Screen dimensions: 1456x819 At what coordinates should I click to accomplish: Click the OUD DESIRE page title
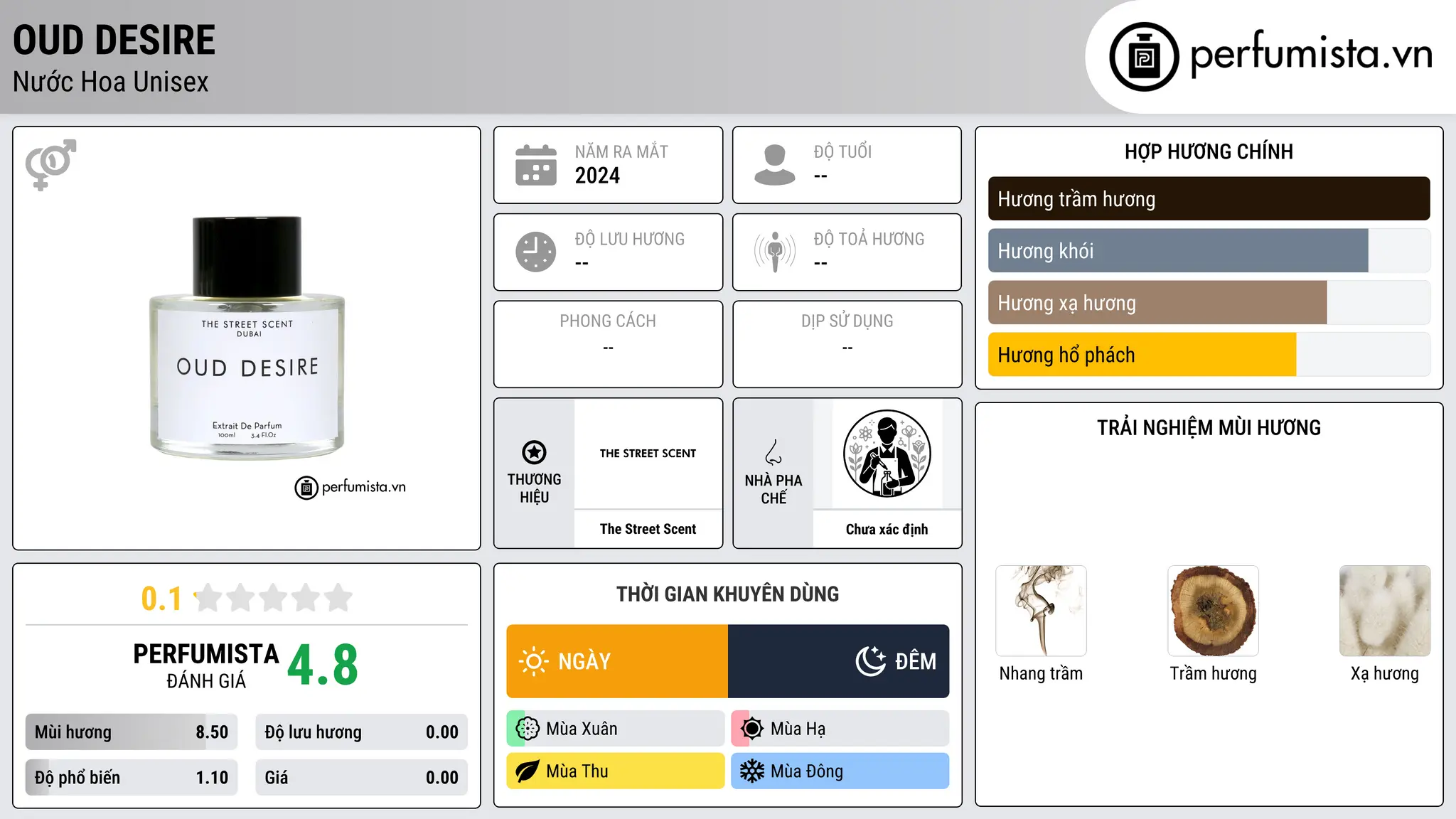tap(114, 40)
